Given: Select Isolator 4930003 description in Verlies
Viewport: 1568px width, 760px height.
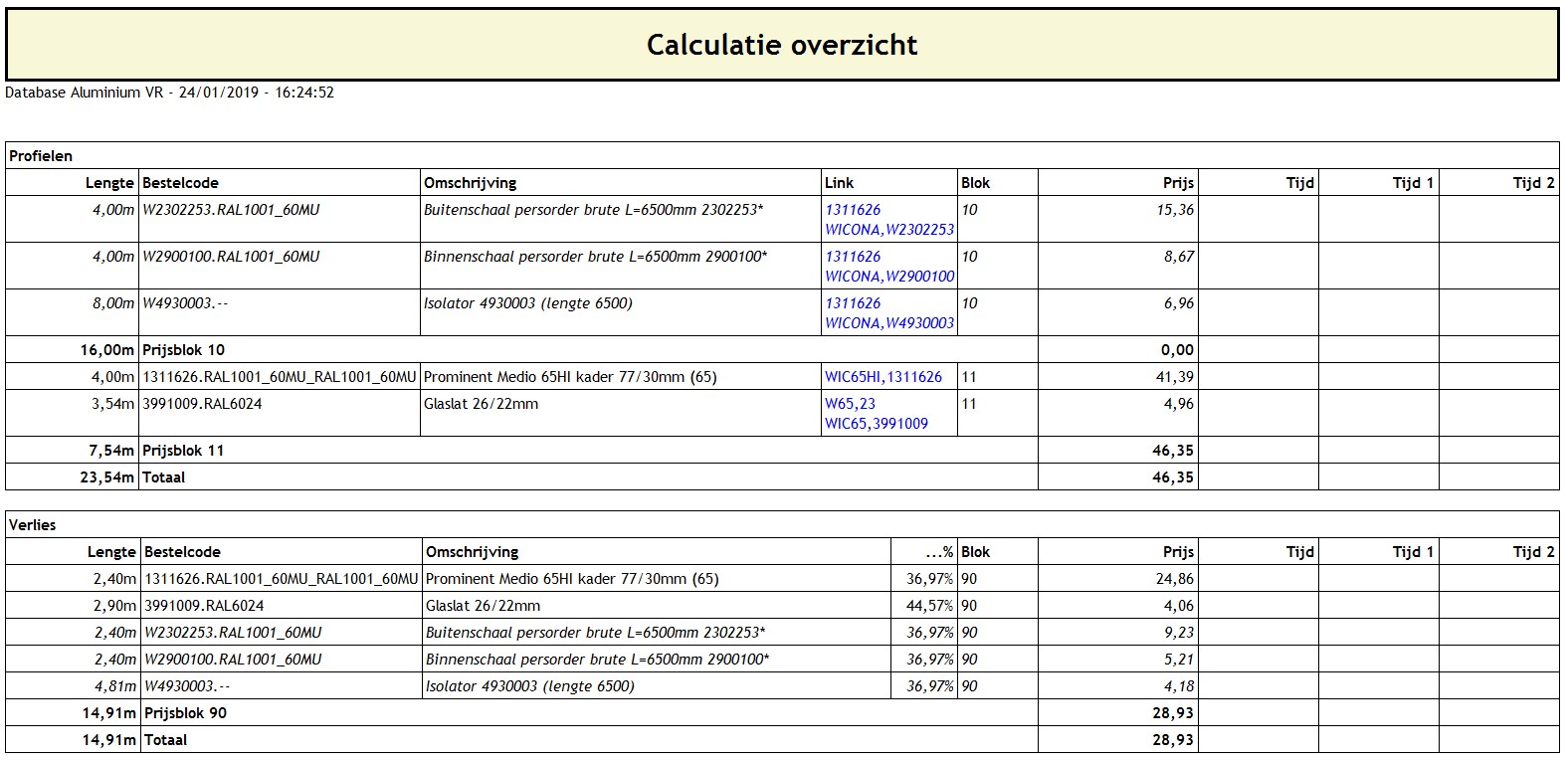Looking at the screenshot, I should [529, 686].
